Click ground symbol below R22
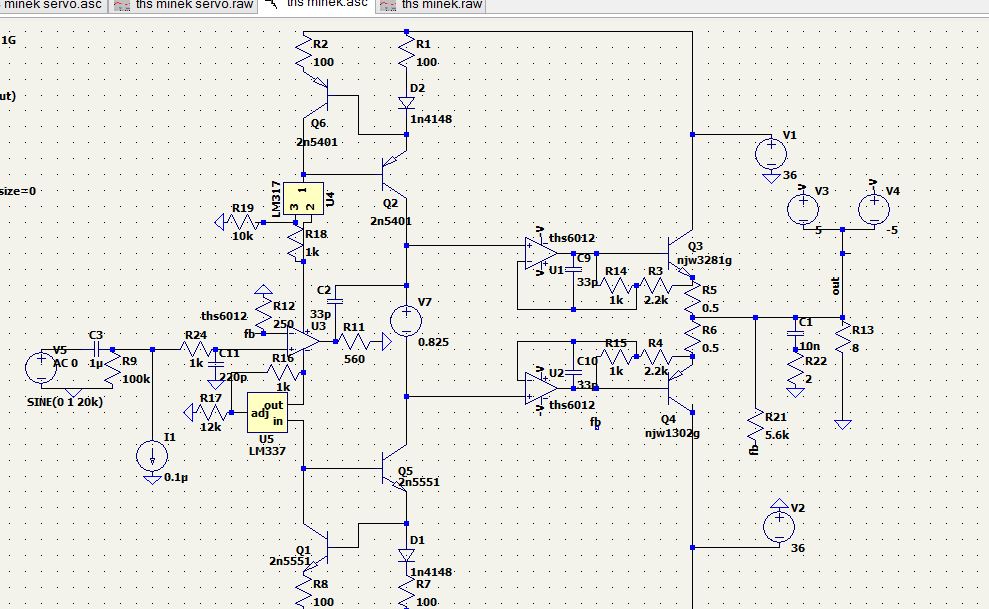This screenshot has height=609, width=989. (x=795, y=393)
